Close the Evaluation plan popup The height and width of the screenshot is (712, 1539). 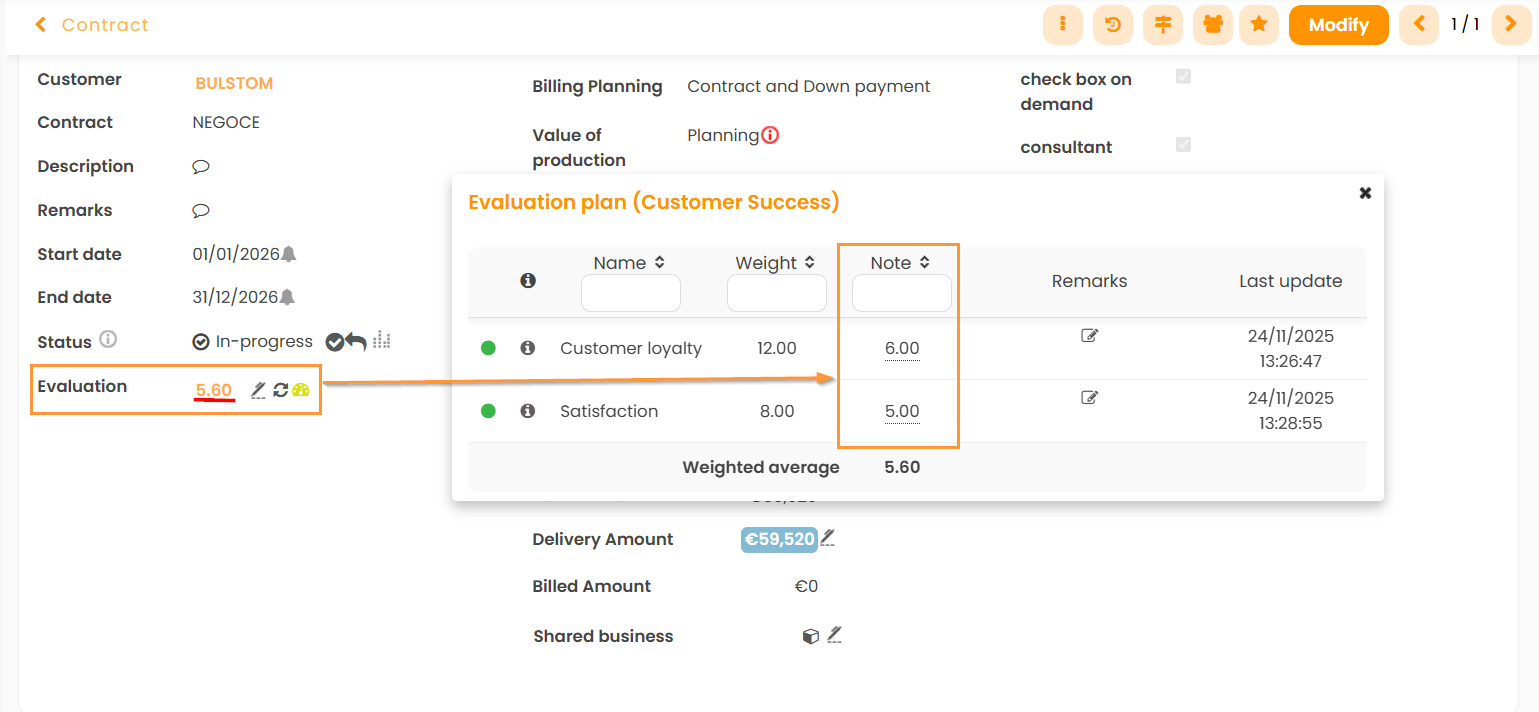[x=1365, y=193]
